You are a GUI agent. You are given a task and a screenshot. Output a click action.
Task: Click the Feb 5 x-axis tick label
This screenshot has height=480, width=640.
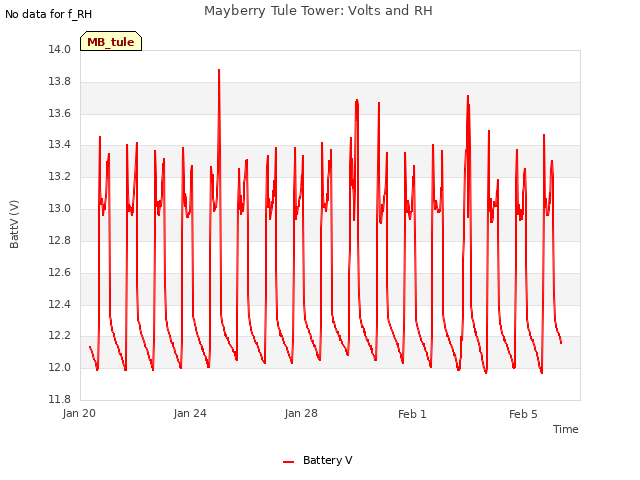523,414
